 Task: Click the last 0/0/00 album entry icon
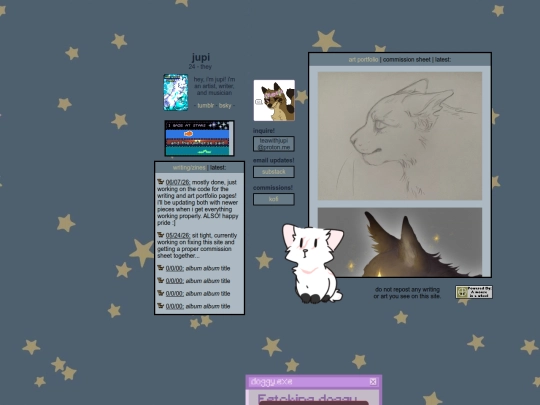(160, 305)
